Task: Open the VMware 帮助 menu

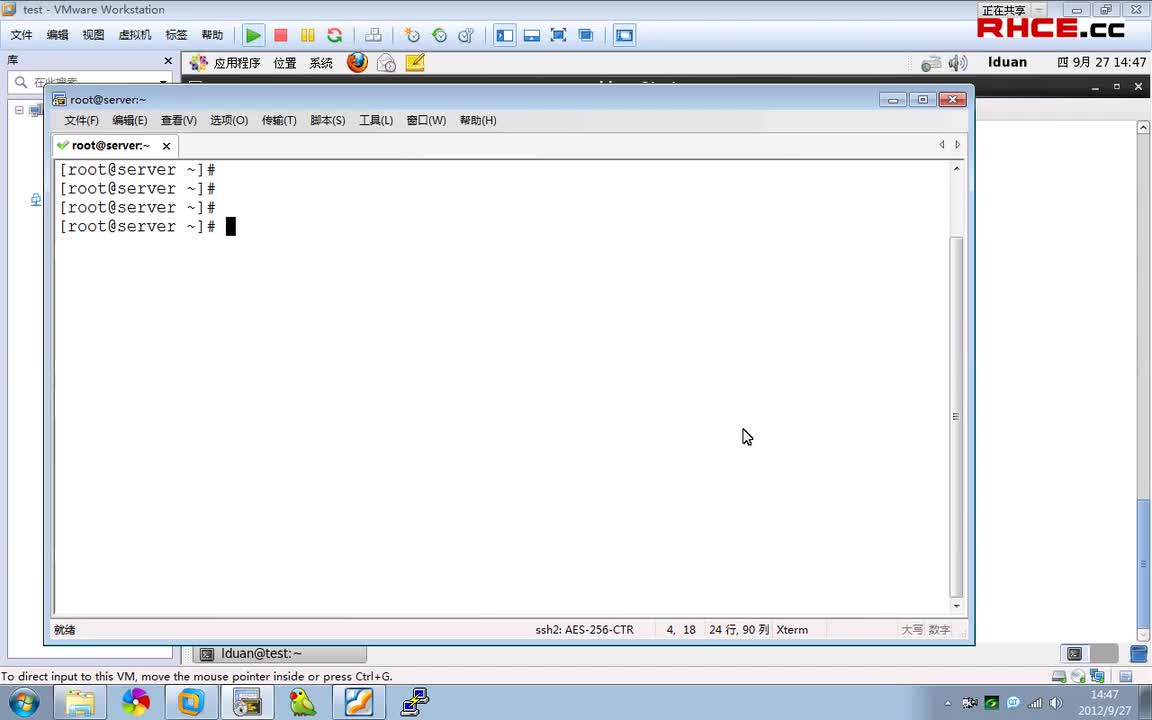Action: click(x=212, y=35)
